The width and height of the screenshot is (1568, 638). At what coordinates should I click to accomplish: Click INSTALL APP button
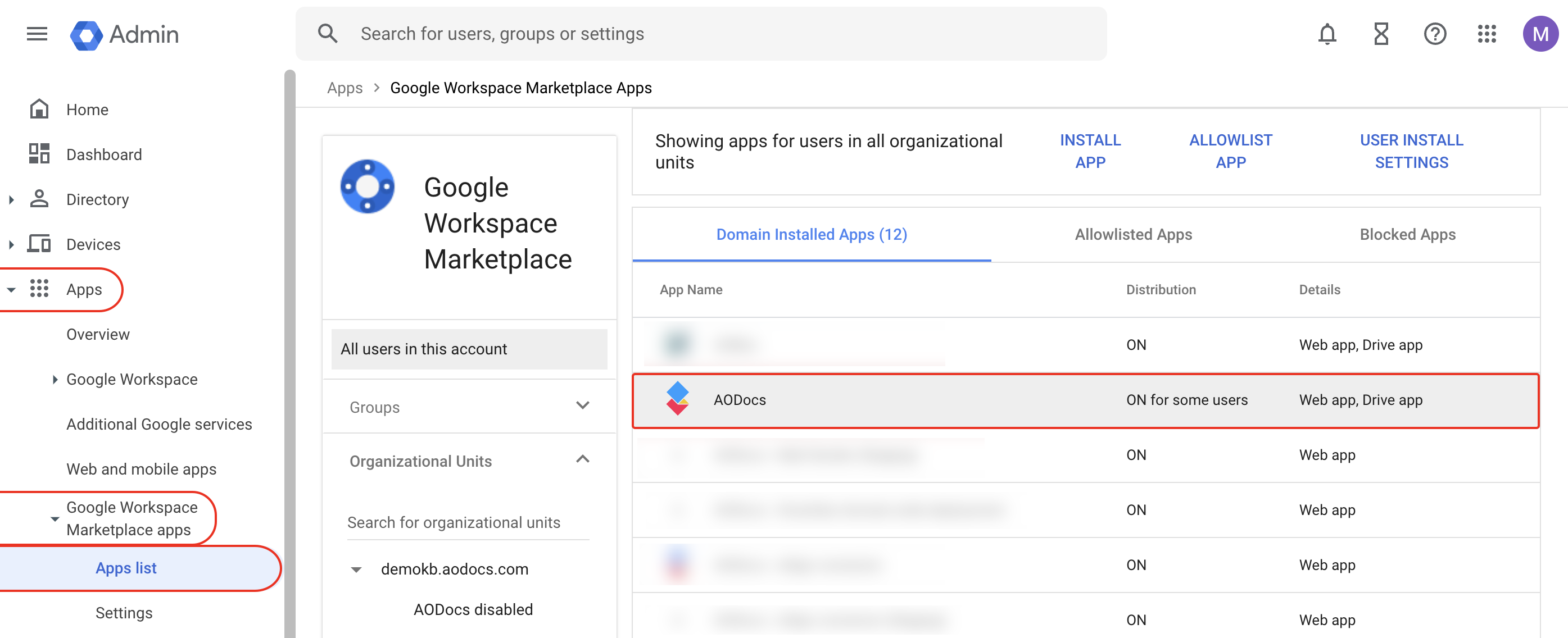tap(1090, 152)
